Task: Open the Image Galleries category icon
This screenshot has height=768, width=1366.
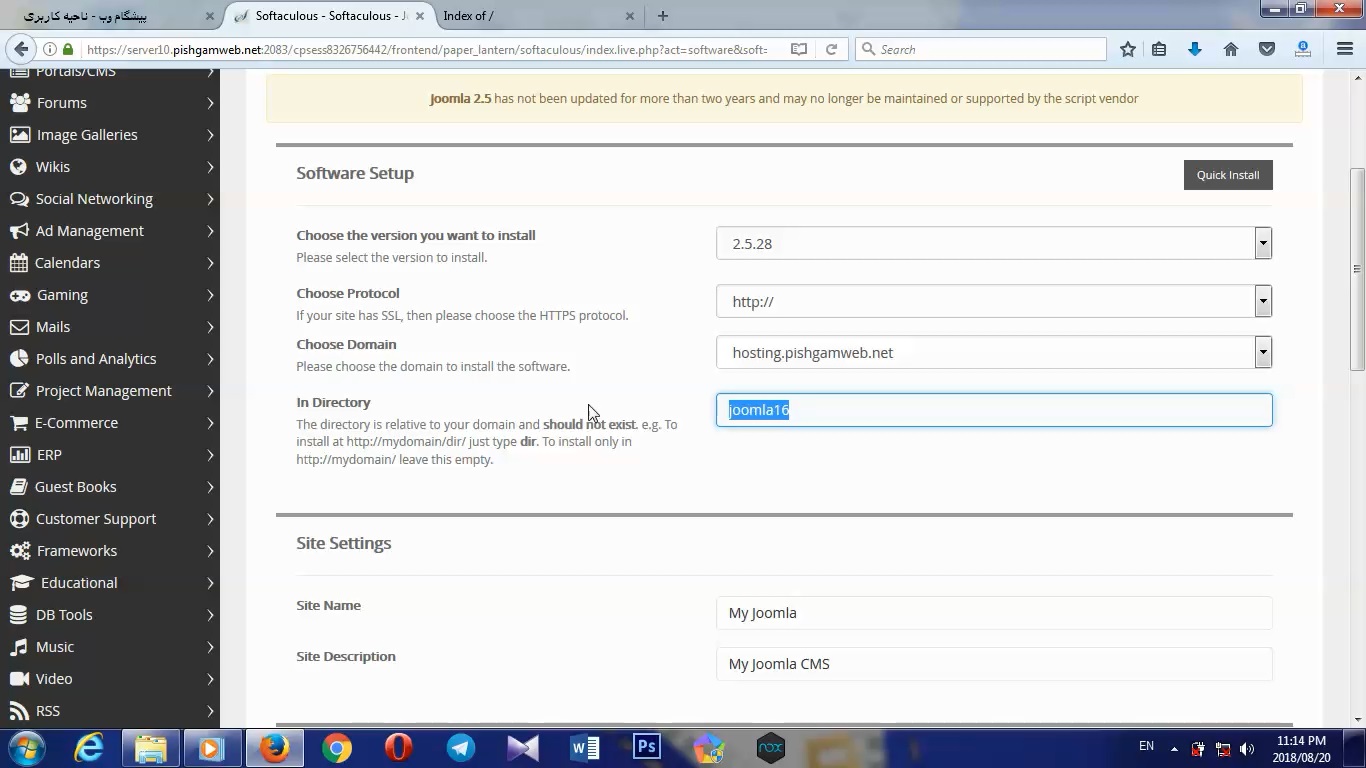Action: click(19, 135)
